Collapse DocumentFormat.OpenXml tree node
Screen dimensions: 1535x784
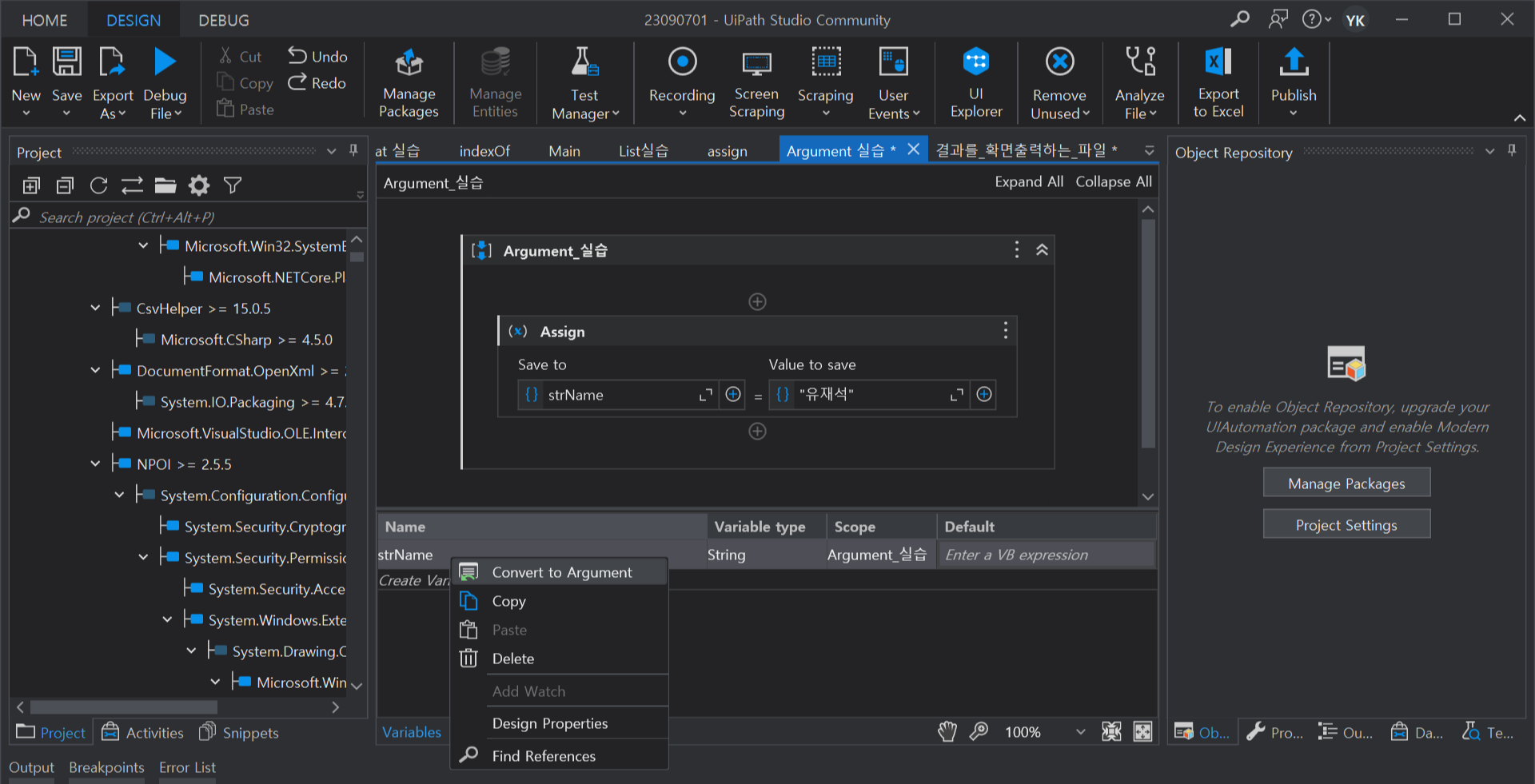click(95, 370)
